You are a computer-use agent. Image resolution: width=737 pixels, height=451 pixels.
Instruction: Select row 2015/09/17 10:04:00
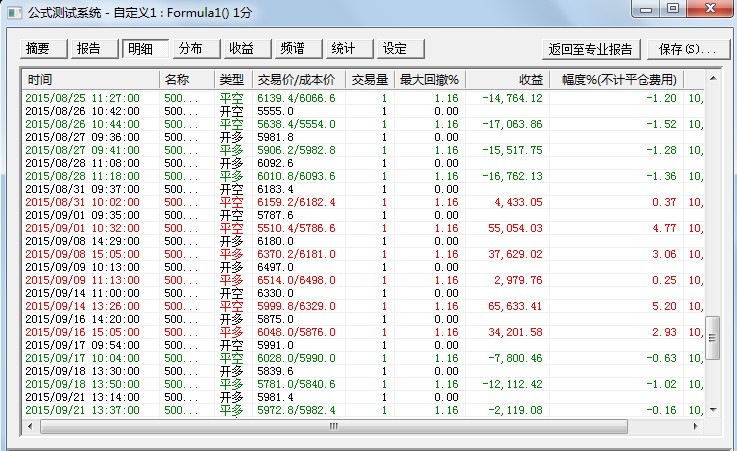point(363,358)
